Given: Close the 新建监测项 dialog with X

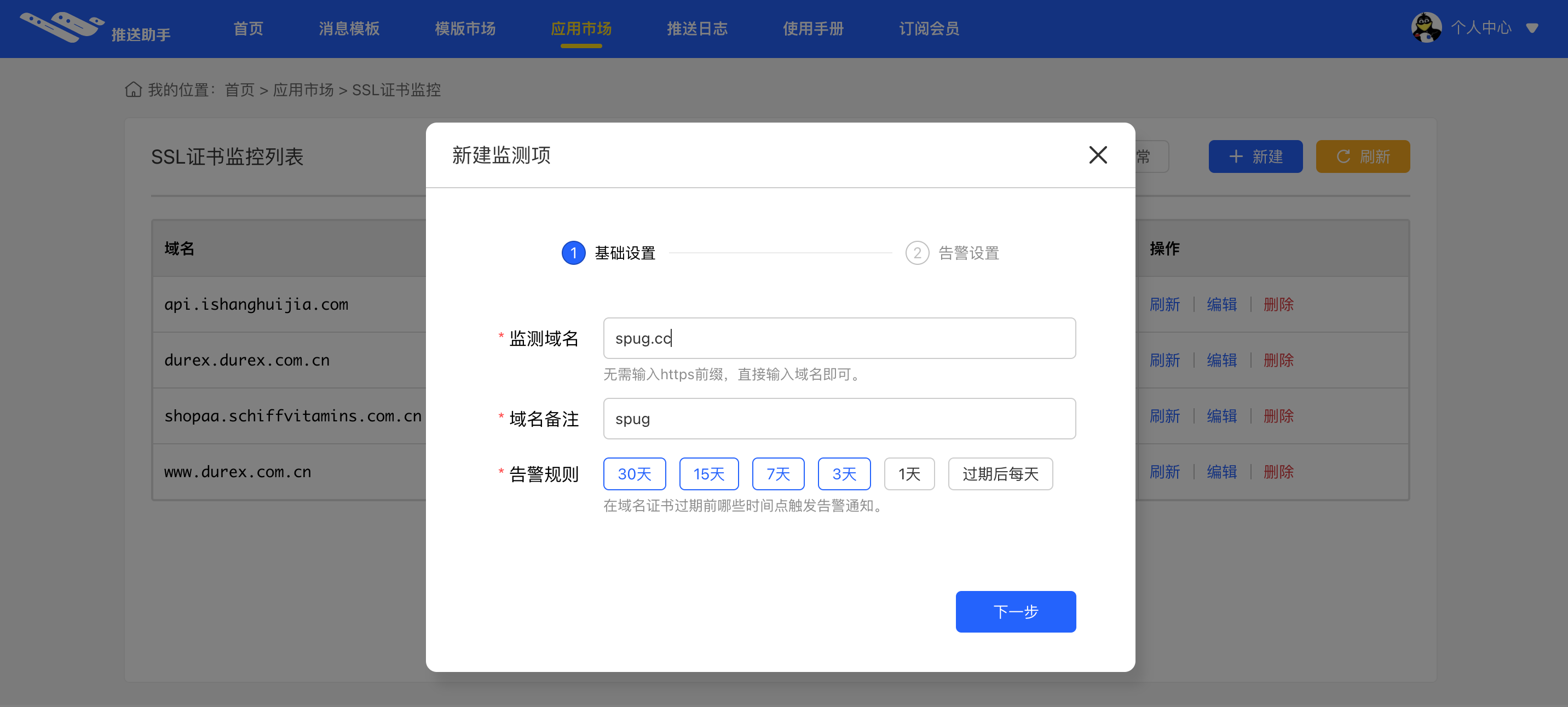Looking at the screenshot, I should click(x=1098, y=154).
